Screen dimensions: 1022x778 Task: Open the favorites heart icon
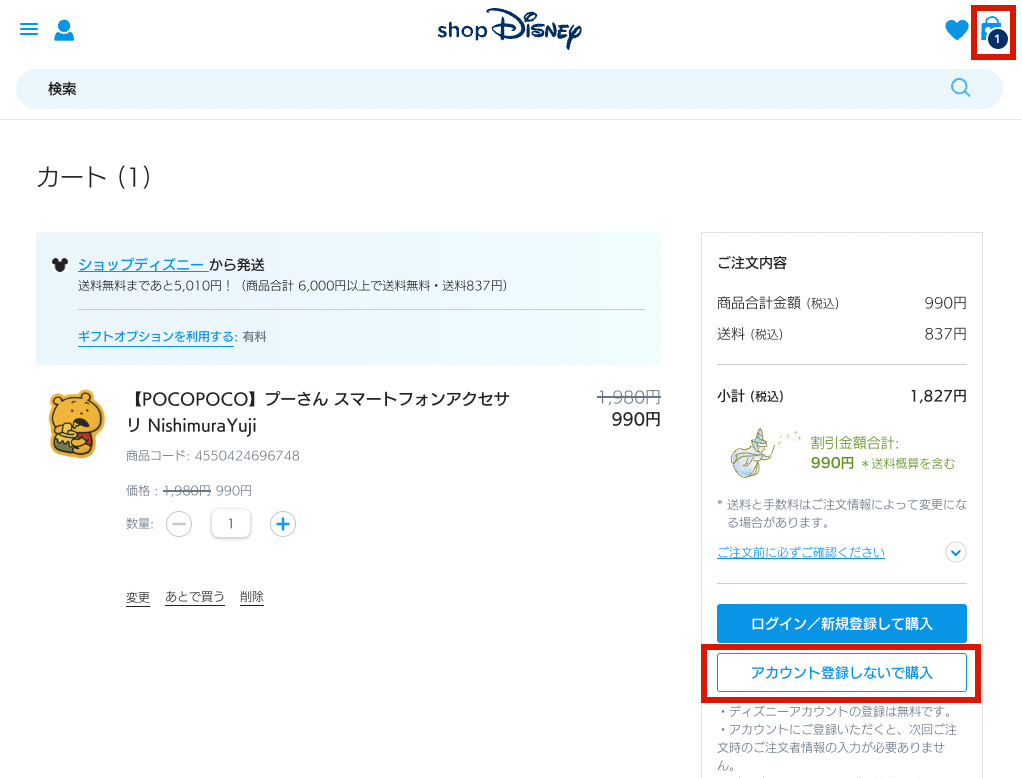coord(956,31)
